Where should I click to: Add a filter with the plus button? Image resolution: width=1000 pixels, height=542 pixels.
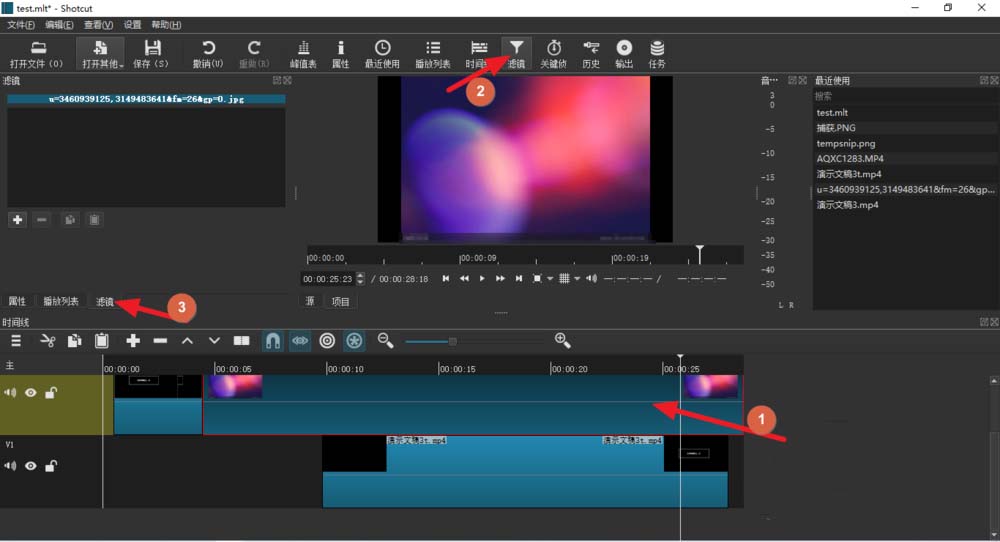coord(17,220)
